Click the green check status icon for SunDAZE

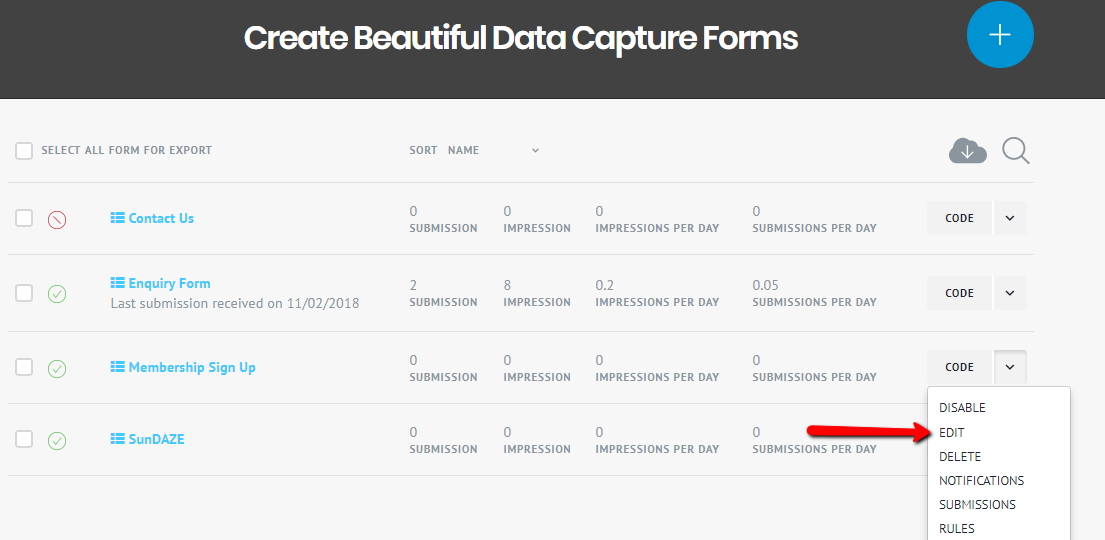click(x=57, y=440)
